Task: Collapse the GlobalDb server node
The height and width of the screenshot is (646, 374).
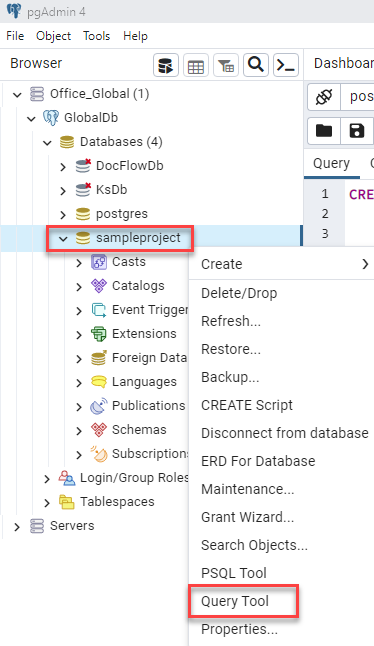Action: [31, 119]
